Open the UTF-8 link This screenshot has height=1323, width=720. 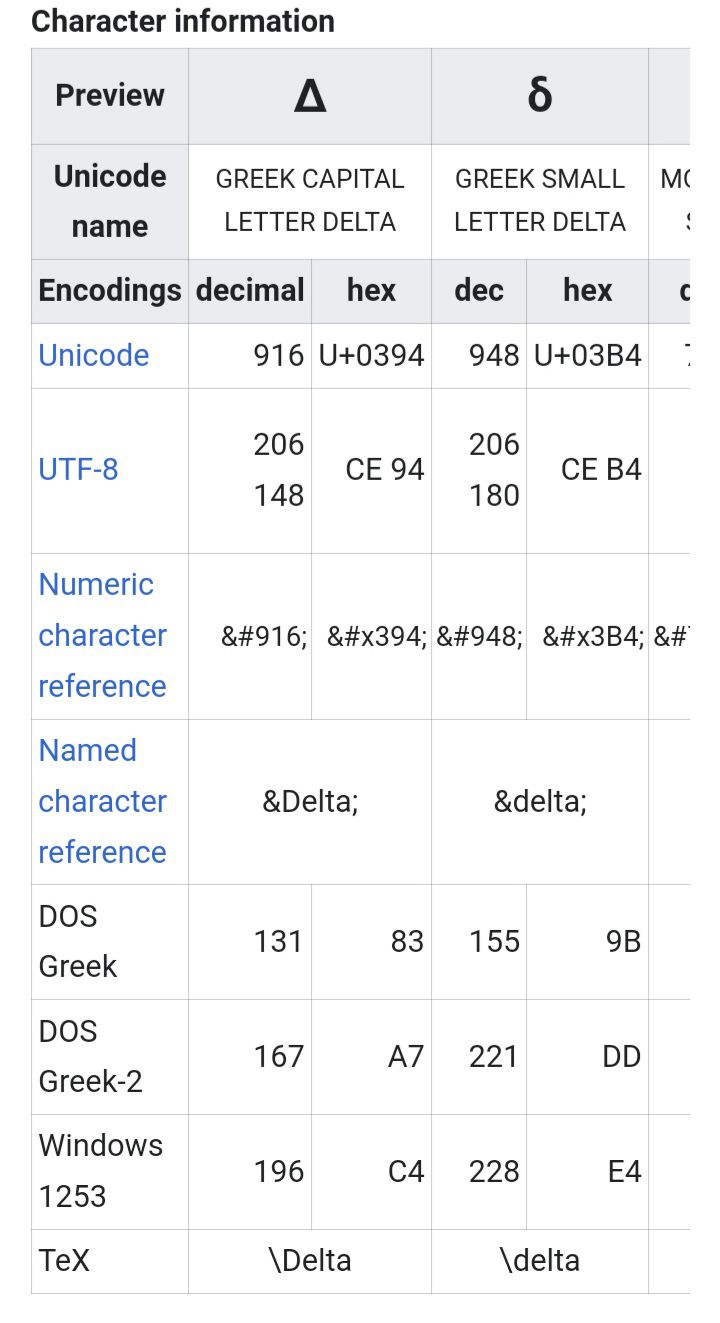[x=78, y=469]
